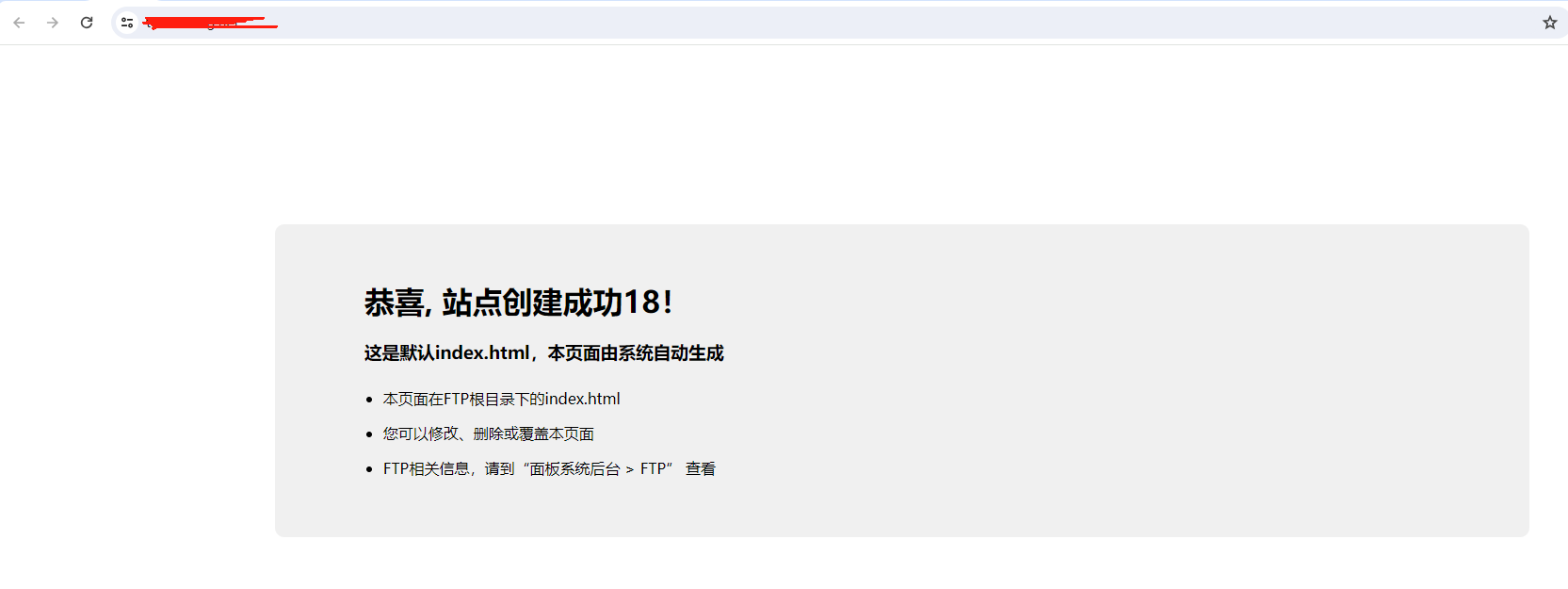
Task: Click the bullet text 本页面在FTP根目录下的index.html
Action: [x=501, y=400]
